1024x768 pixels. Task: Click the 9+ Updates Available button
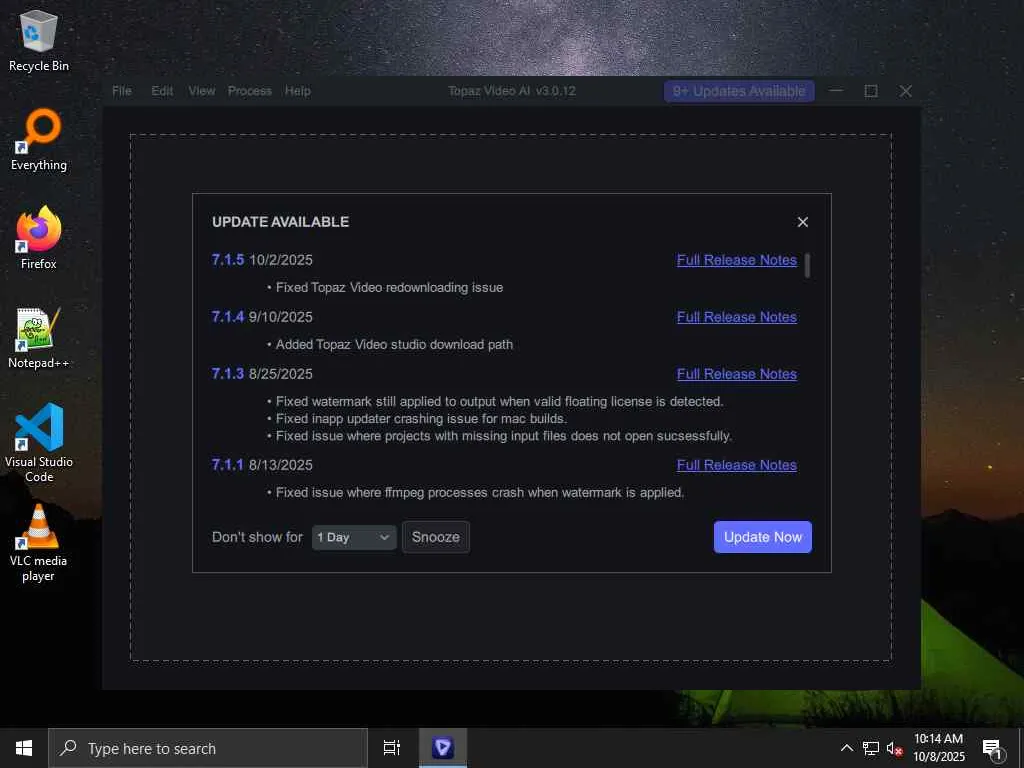(739, 91)
